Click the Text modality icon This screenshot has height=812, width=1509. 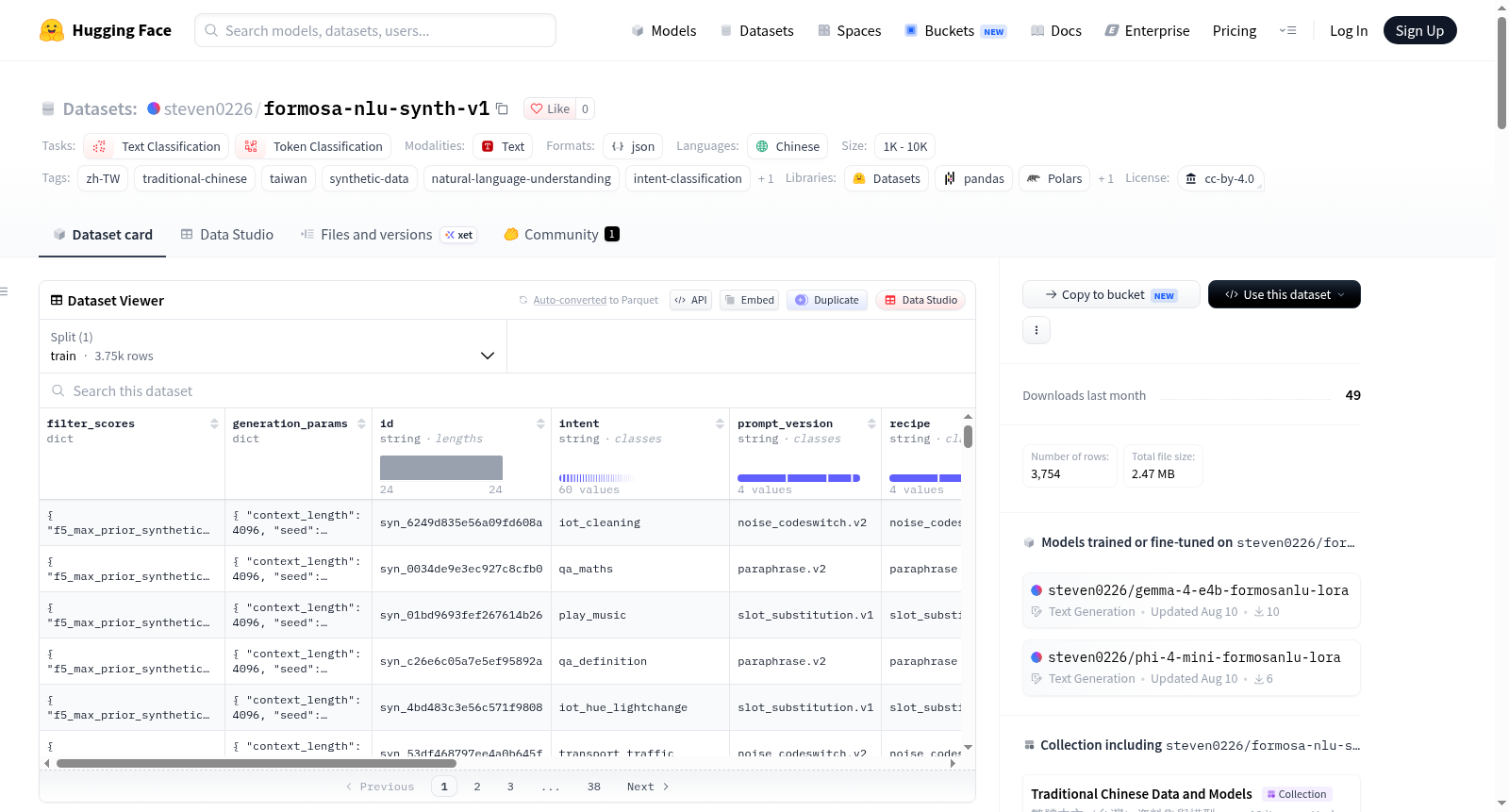tap(488, 146)
